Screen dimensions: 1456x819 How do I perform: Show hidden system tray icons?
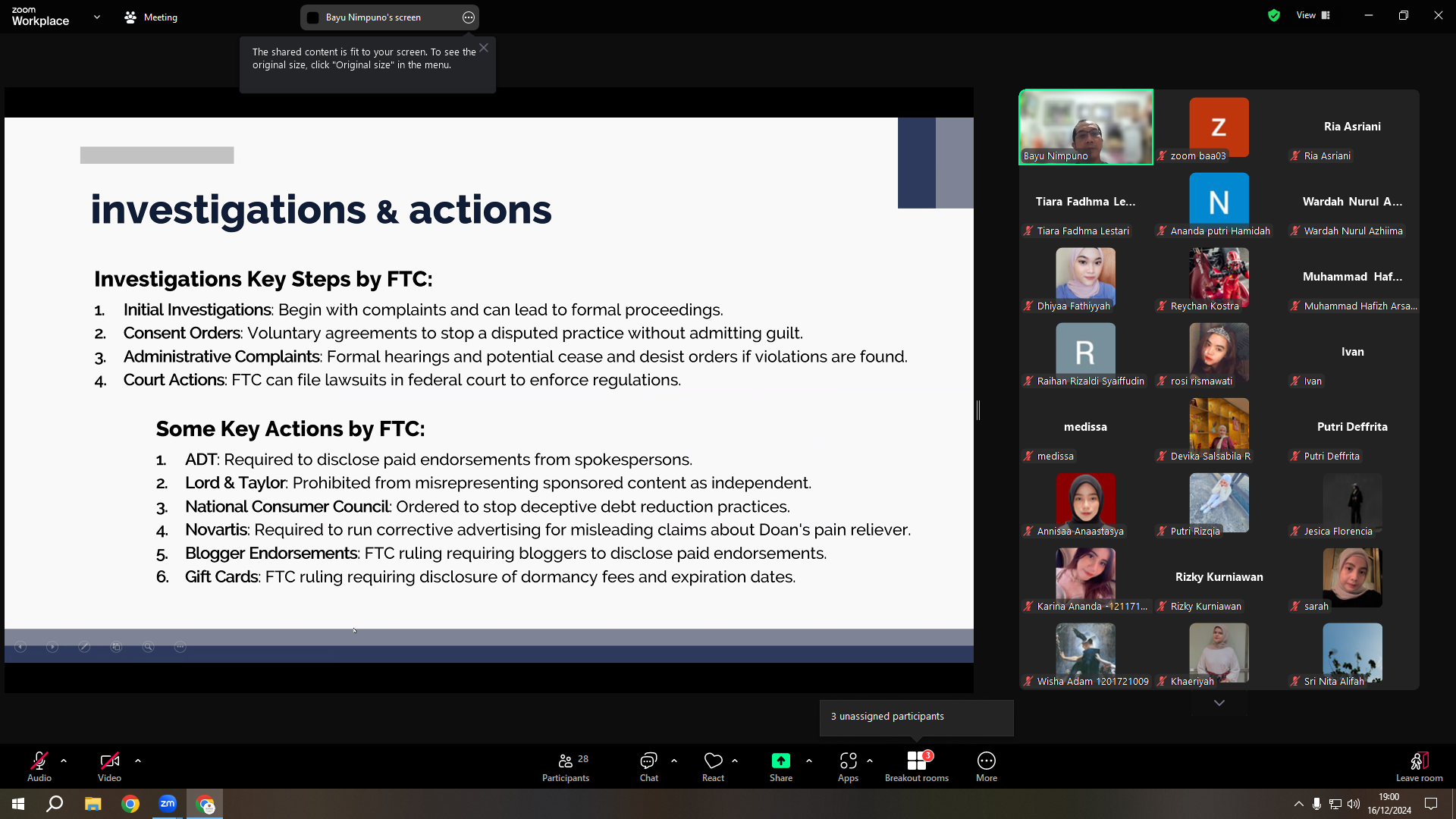(x=1298, y=804)
